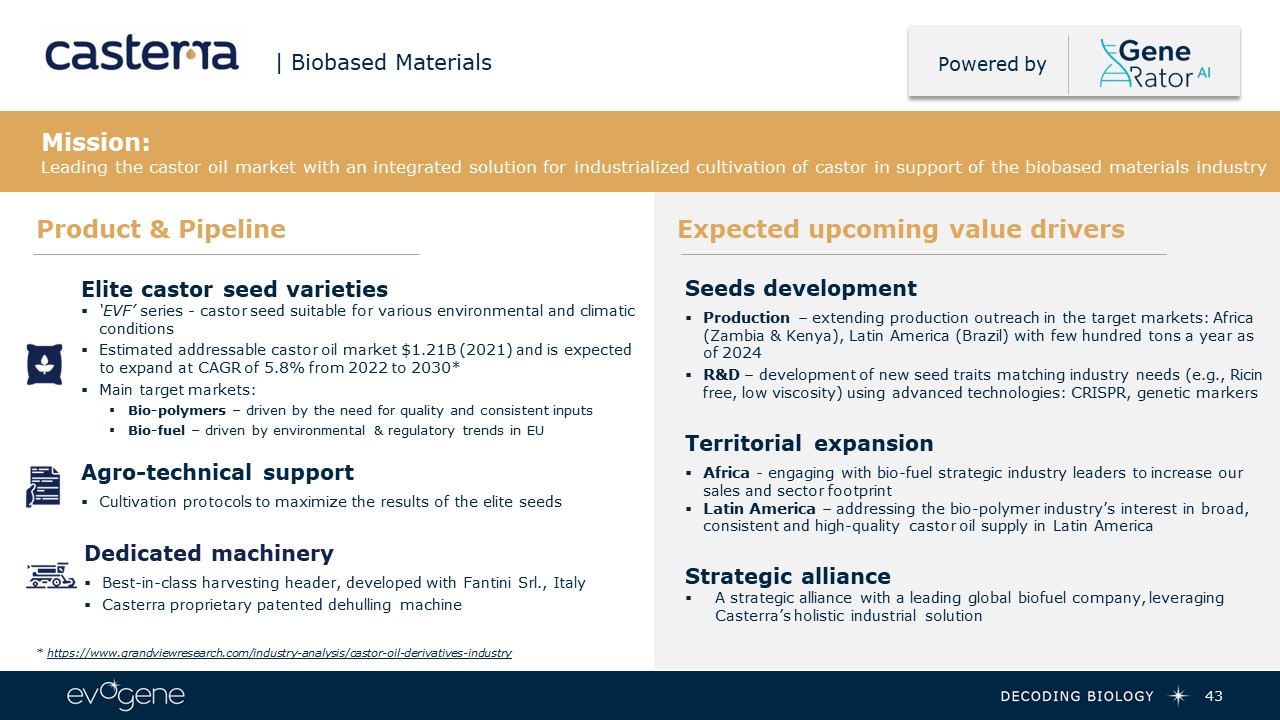Screen dimensions: 1280x720
Task: Click the agro-technical support document icon
Action: click(43, 486)
